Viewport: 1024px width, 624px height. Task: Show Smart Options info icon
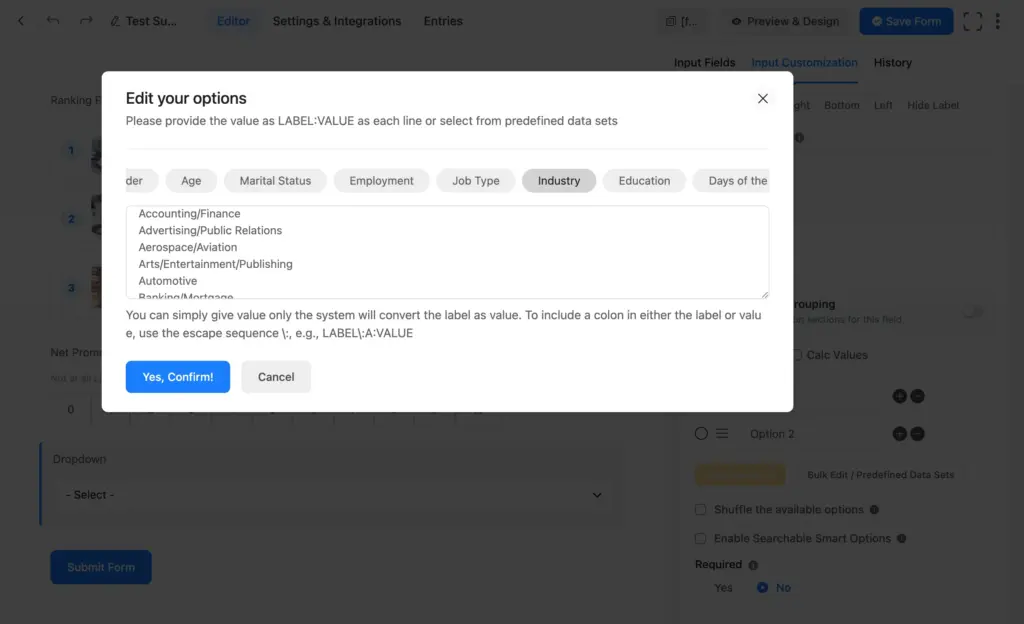click(x=901, y=538)
